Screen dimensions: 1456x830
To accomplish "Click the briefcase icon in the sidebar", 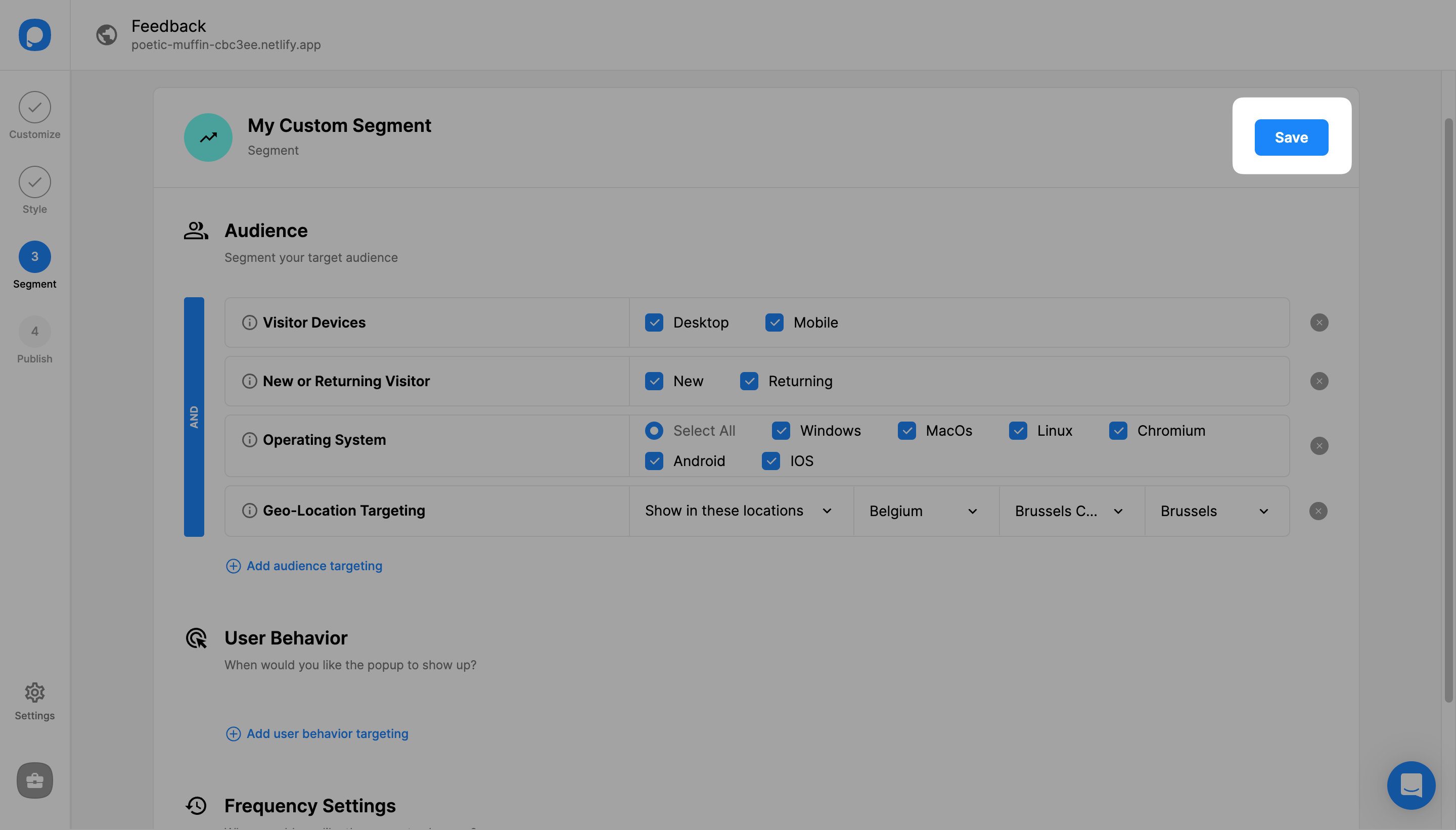I will coord(34,780).
